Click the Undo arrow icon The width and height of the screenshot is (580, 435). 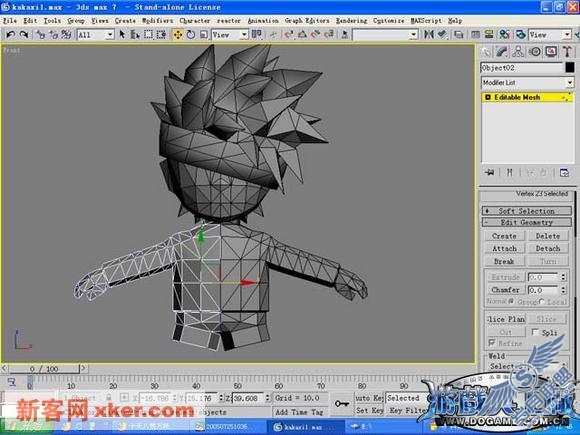coord(10,35)
